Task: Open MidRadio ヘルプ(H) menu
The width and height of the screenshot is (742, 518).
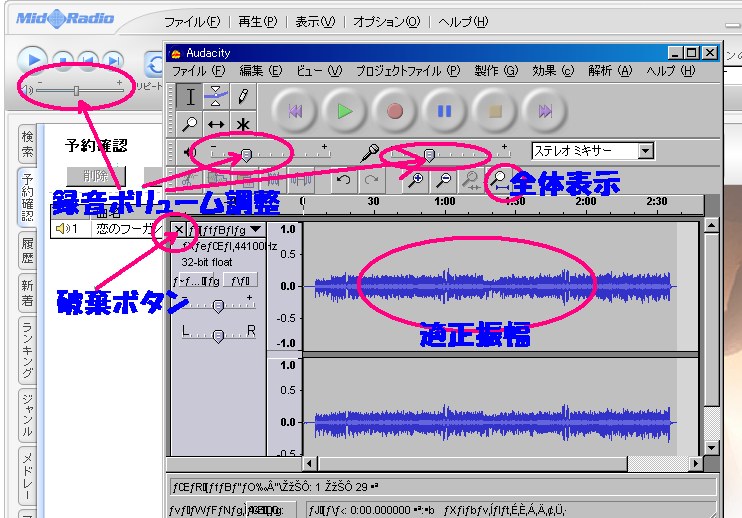Action: tap(463, 22)
